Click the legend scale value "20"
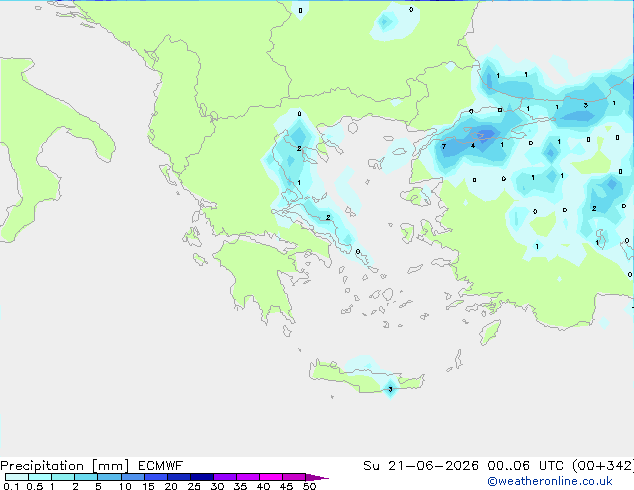The image size is (634, 490). pos(171,486)
